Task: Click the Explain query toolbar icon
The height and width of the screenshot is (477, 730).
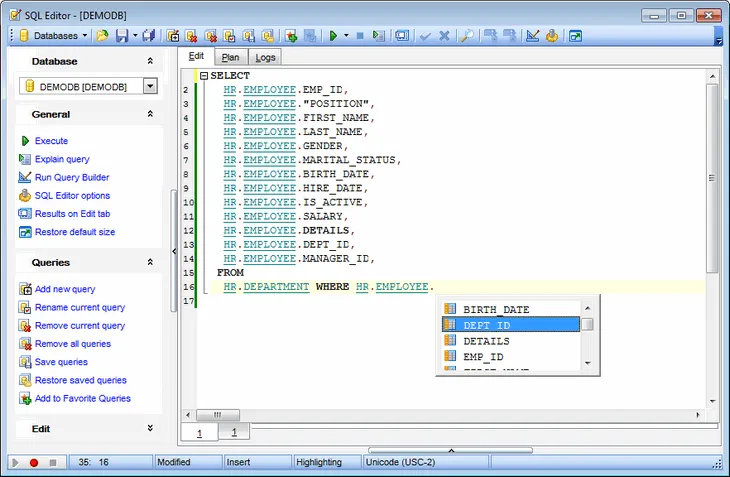Action: (x=379, y=36)
